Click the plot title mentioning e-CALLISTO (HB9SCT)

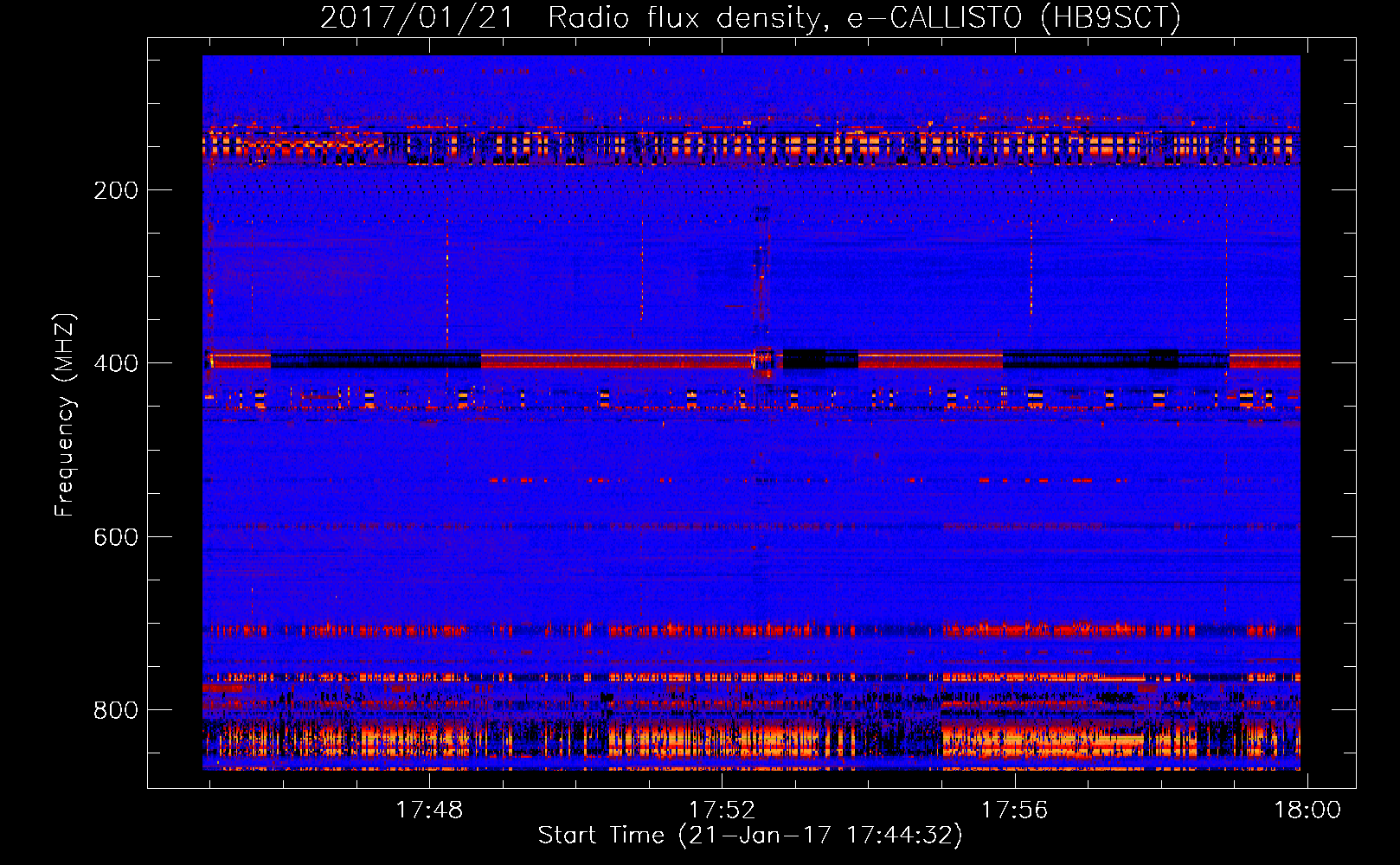750,17
